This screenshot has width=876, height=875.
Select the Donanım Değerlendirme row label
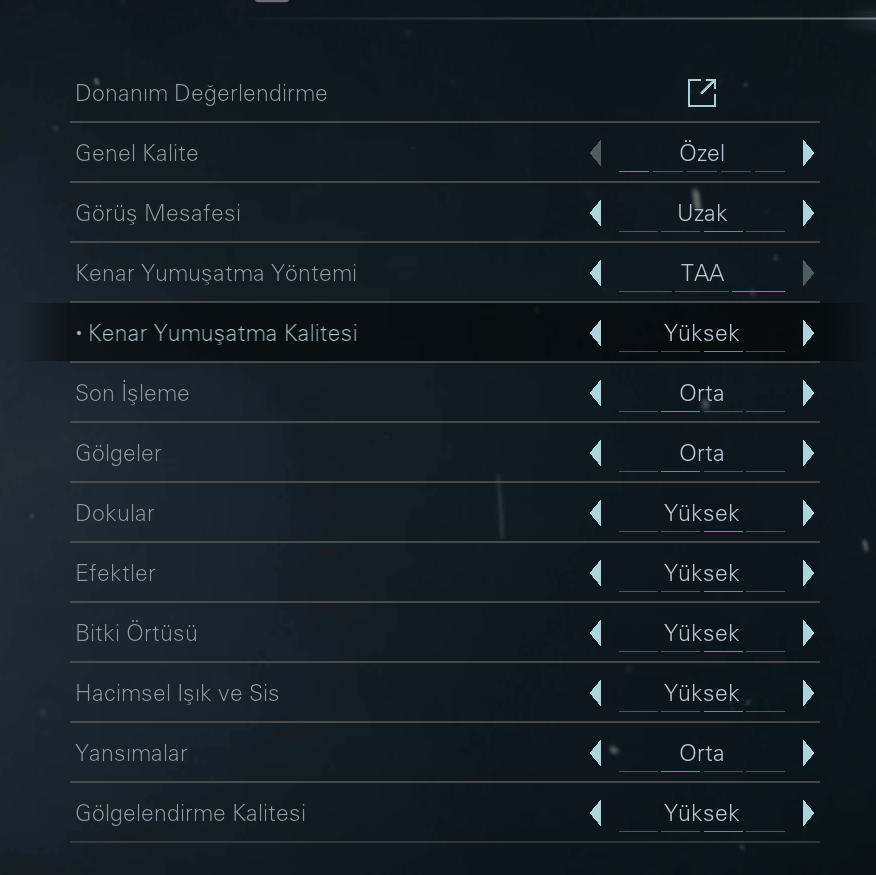tap(201, 93)
